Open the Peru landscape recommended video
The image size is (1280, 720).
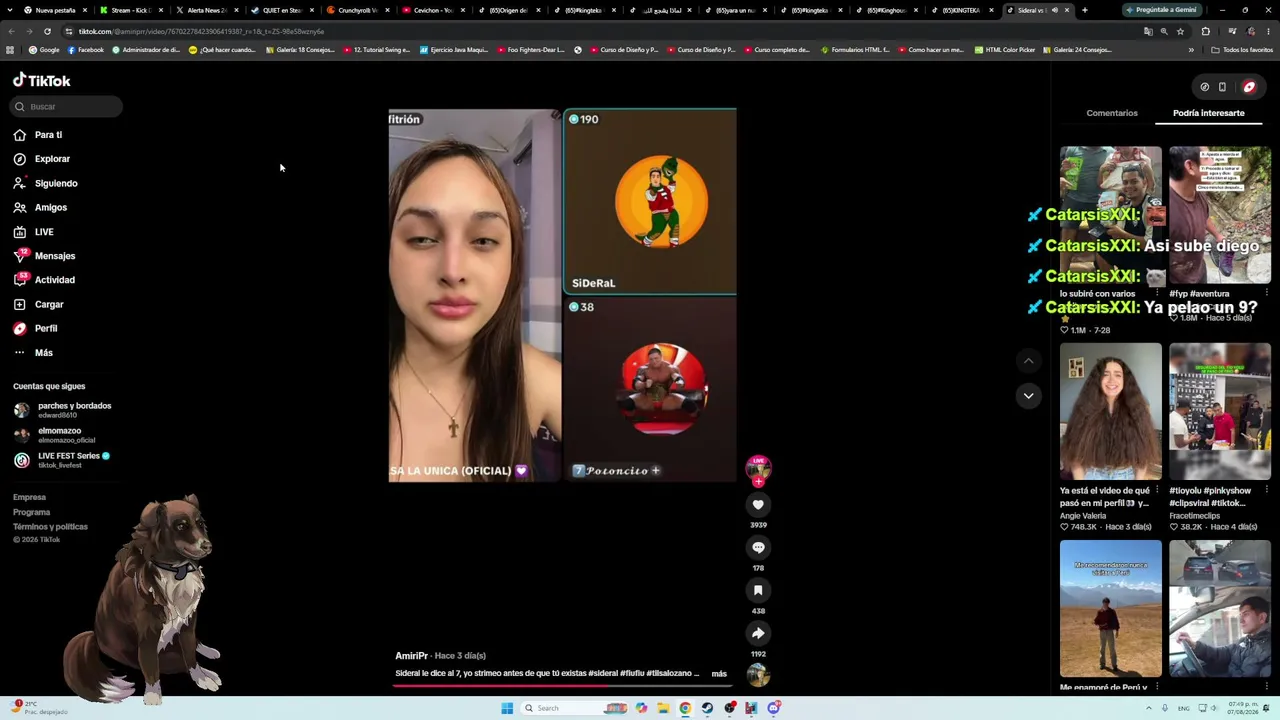[x=1111, y=609]
